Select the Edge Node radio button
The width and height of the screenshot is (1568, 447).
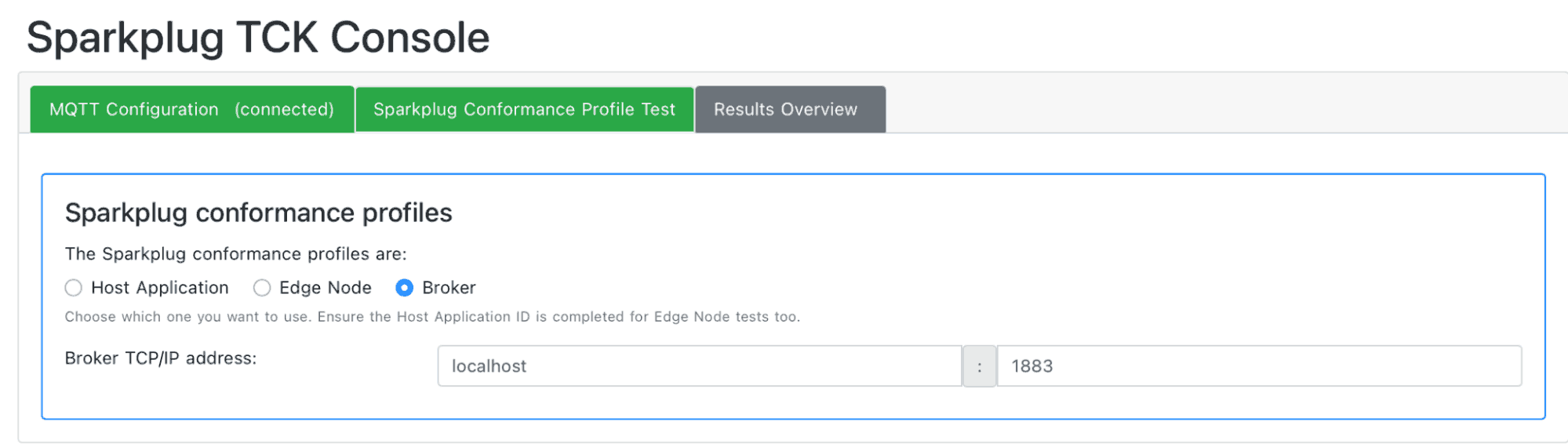[262, 288]
